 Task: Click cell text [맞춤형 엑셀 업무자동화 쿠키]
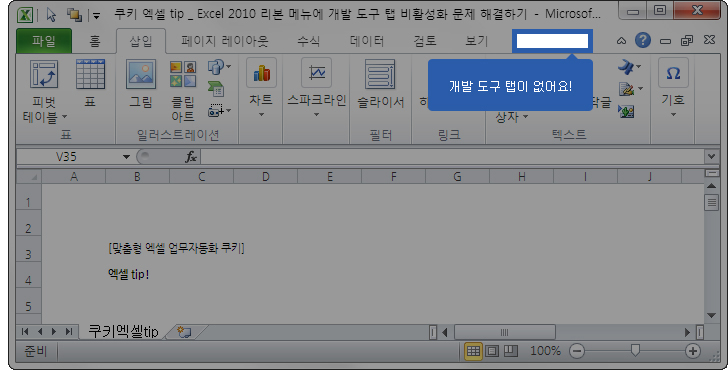[176, 248]
